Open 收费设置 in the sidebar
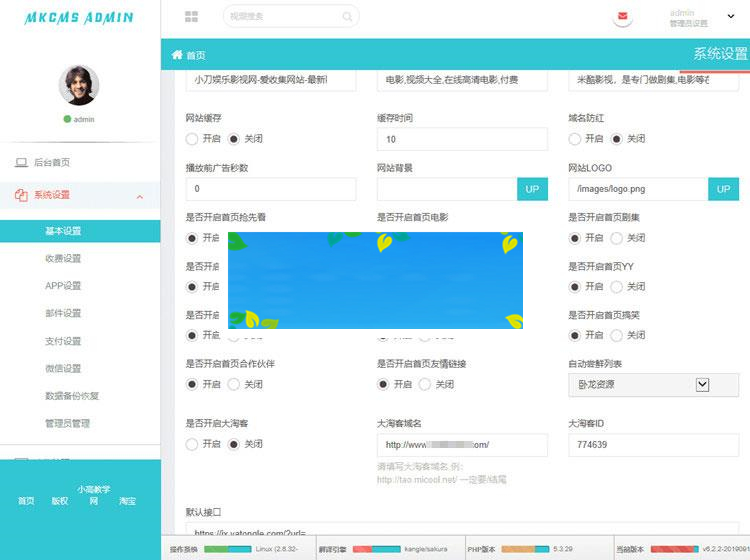 click(x=63, y=258)
